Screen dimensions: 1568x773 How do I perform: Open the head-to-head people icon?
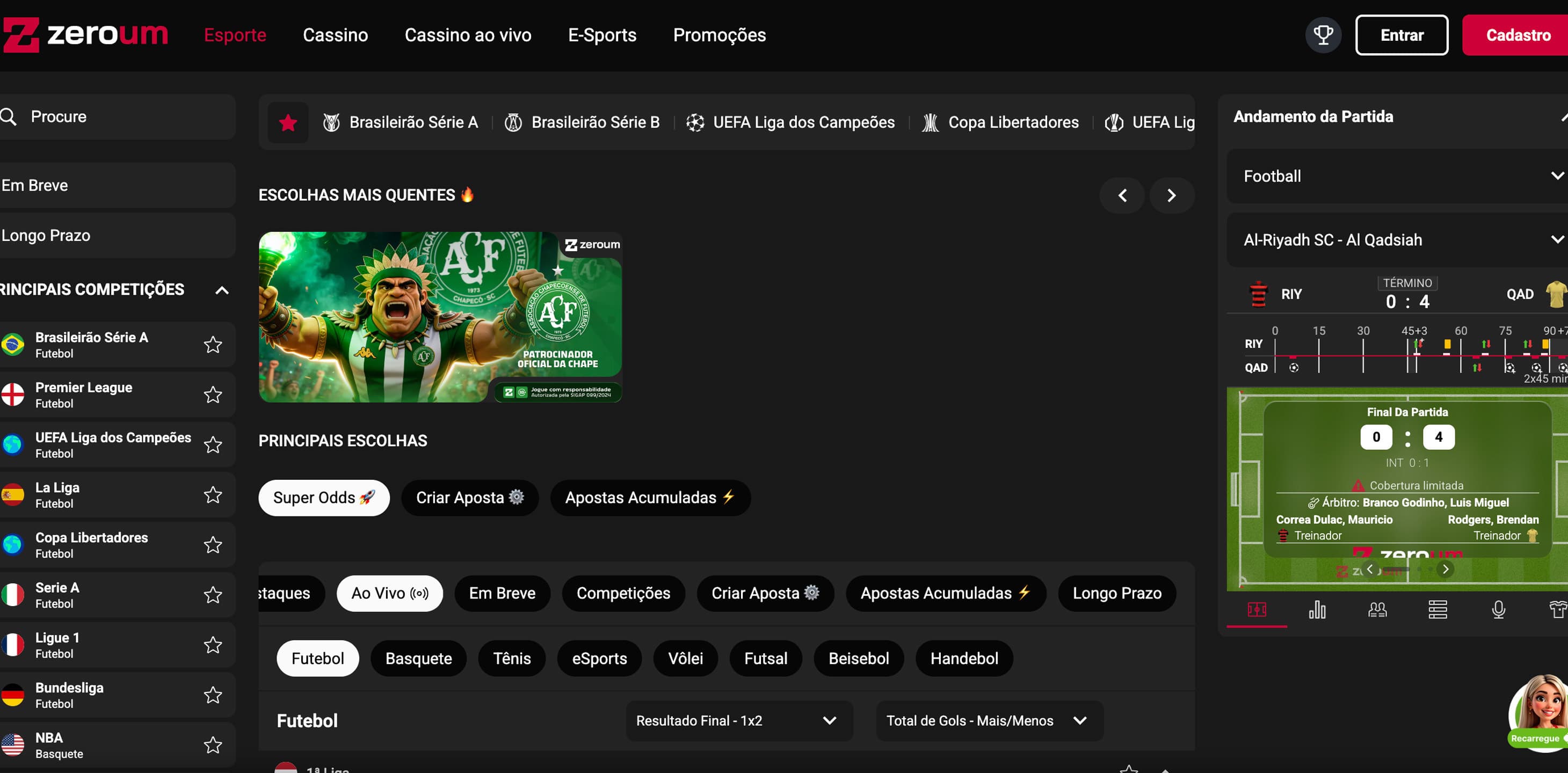click(1377, 609)
